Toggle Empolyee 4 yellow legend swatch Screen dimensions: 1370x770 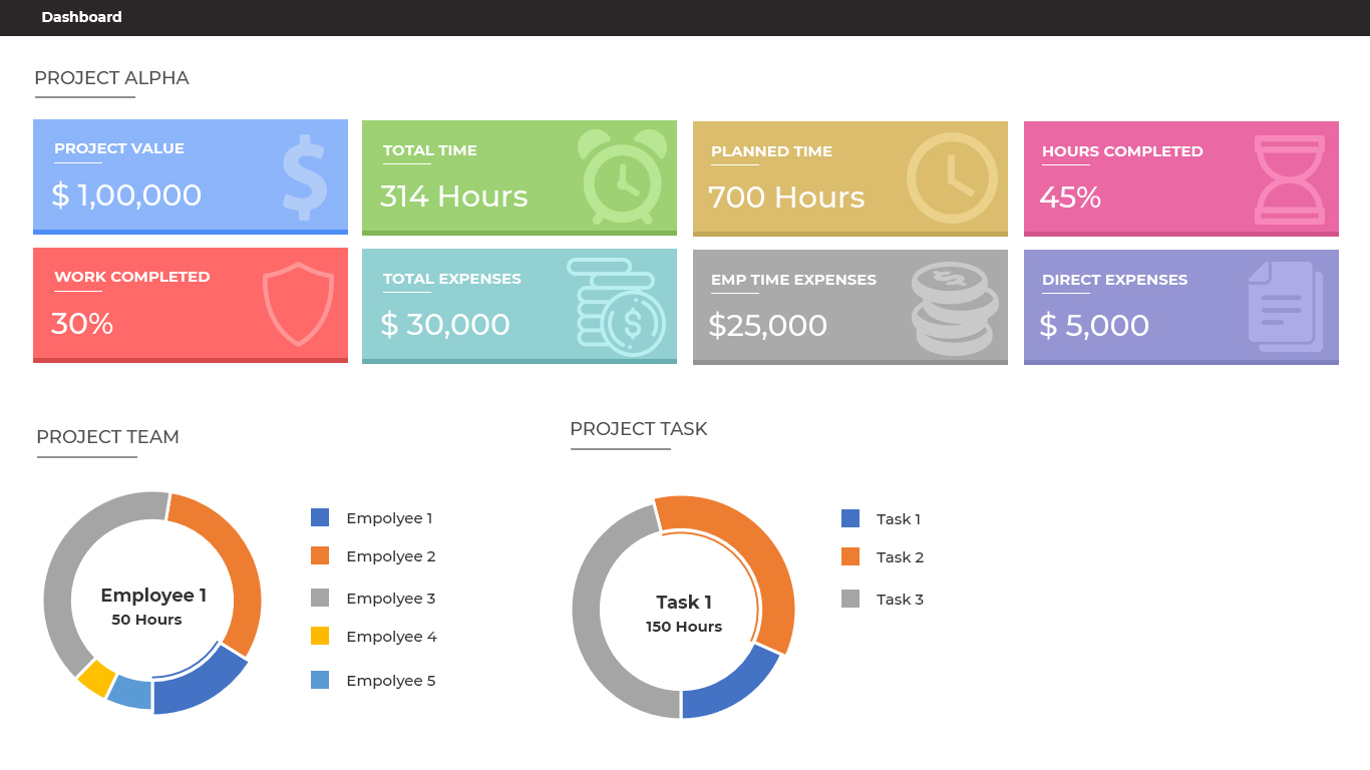click(320, 636)
